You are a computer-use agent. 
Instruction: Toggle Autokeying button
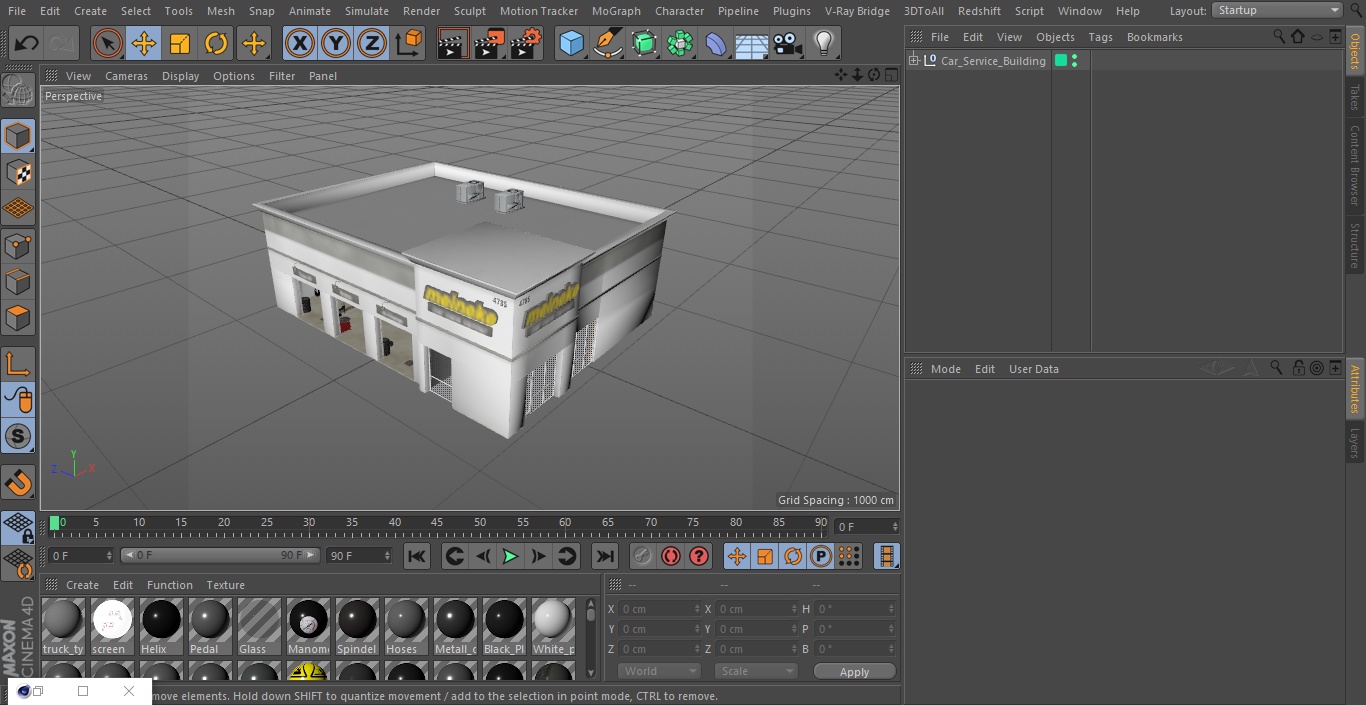click(671, 556)
